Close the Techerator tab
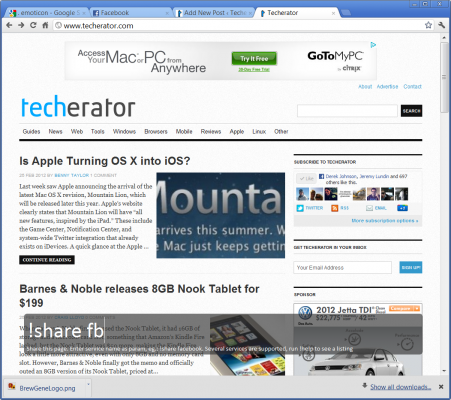 pyautogui.click(x=333, y=13)
